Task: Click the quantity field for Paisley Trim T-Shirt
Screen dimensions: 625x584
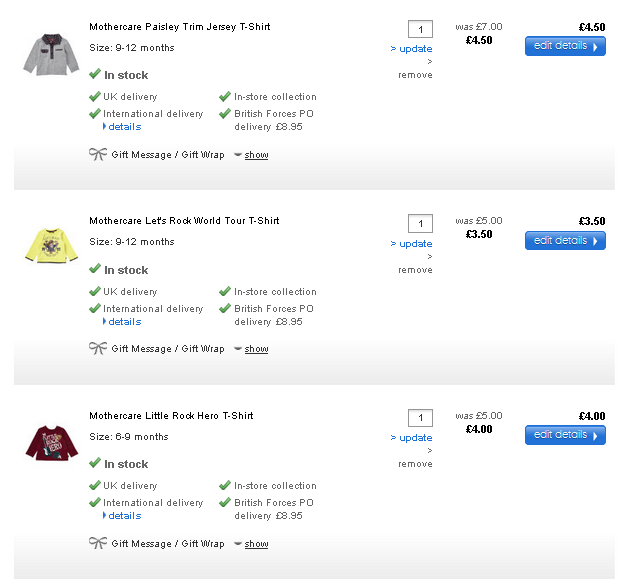Action: [420, 29]
